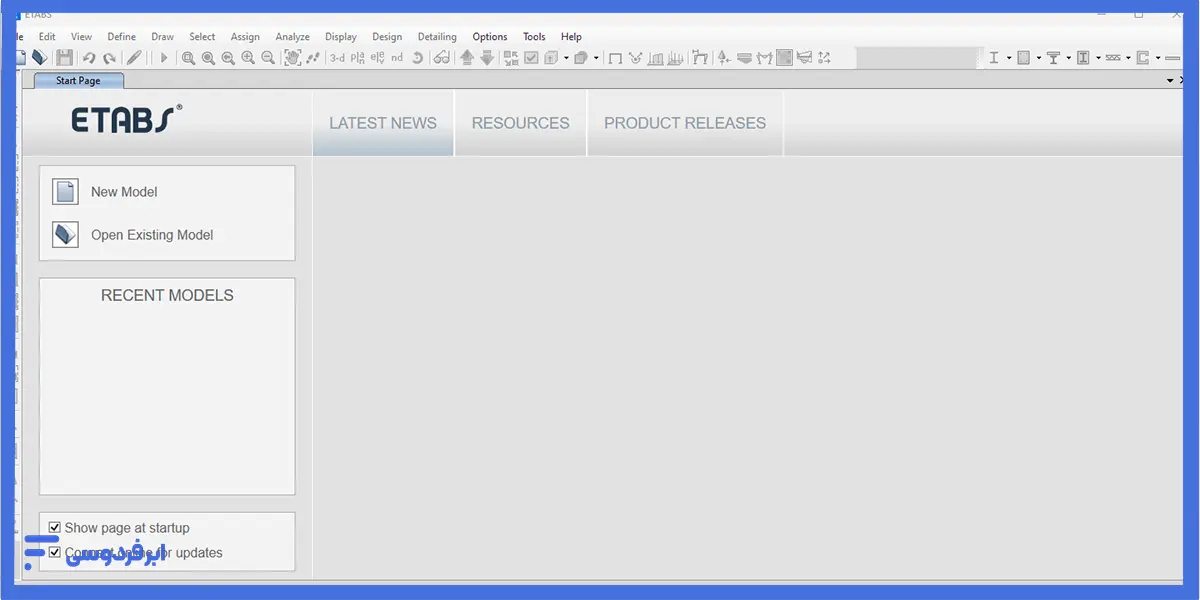This screenshot has width=1200, height=600.
Task: Expand the dropdown beside the dashed joist icon
Action: 1128,58
